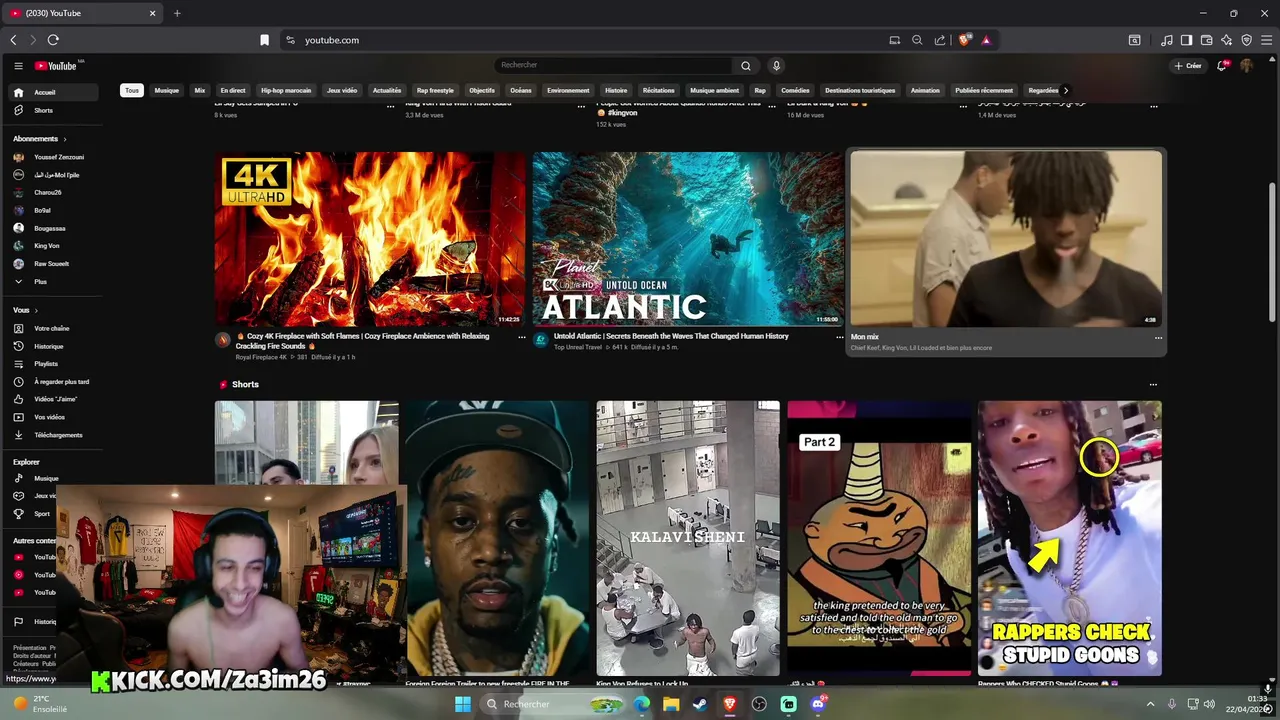Click the YouTube search field
Screen dimensions: 1280x720
[614, 65]
